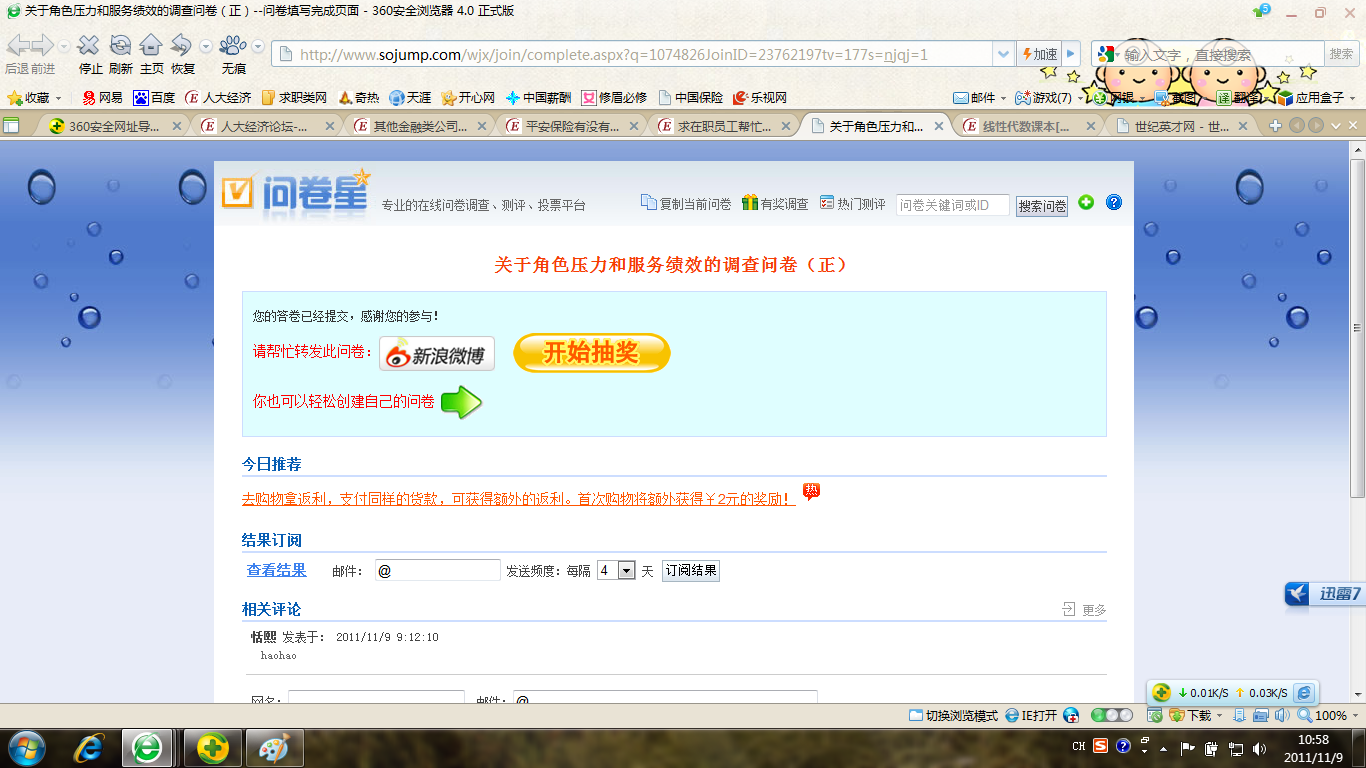Screen dimensions: 1366x768
Task: Enable 无痕 incognito paw icon
Action: [233, 45]
